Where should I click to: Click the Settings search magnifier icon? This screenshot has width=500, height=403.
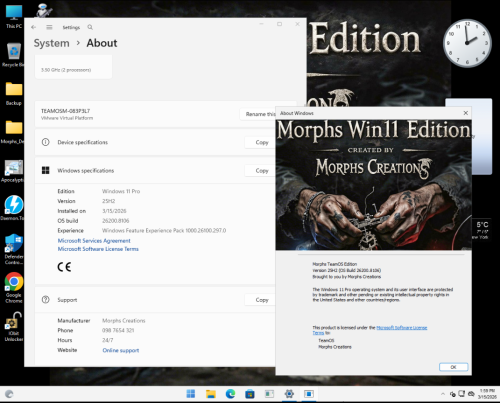(x=90, y=27)
